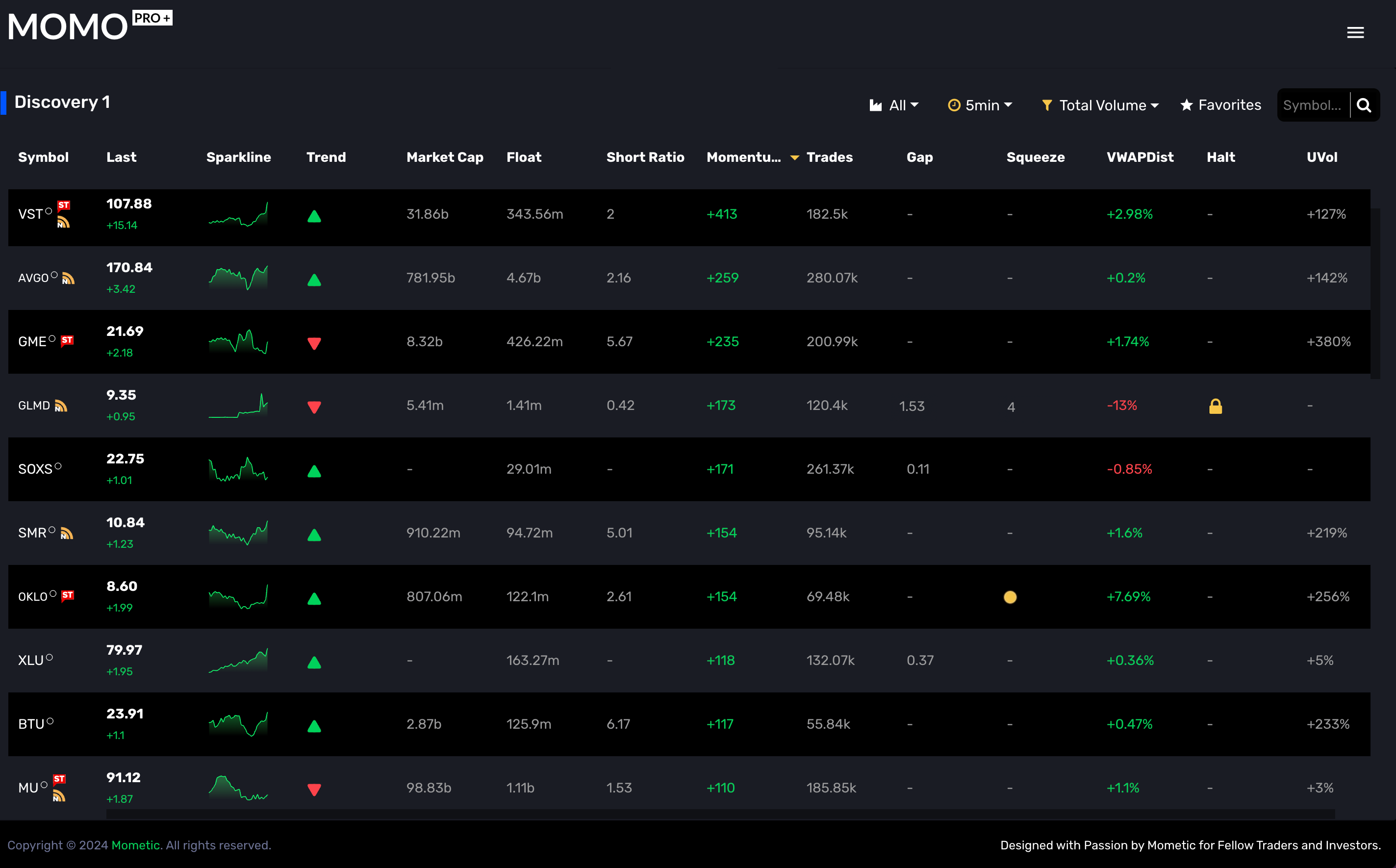Screen dimensions: 1396x868
Task: Sort by Short Ratio column header
Action: (645, 157)
